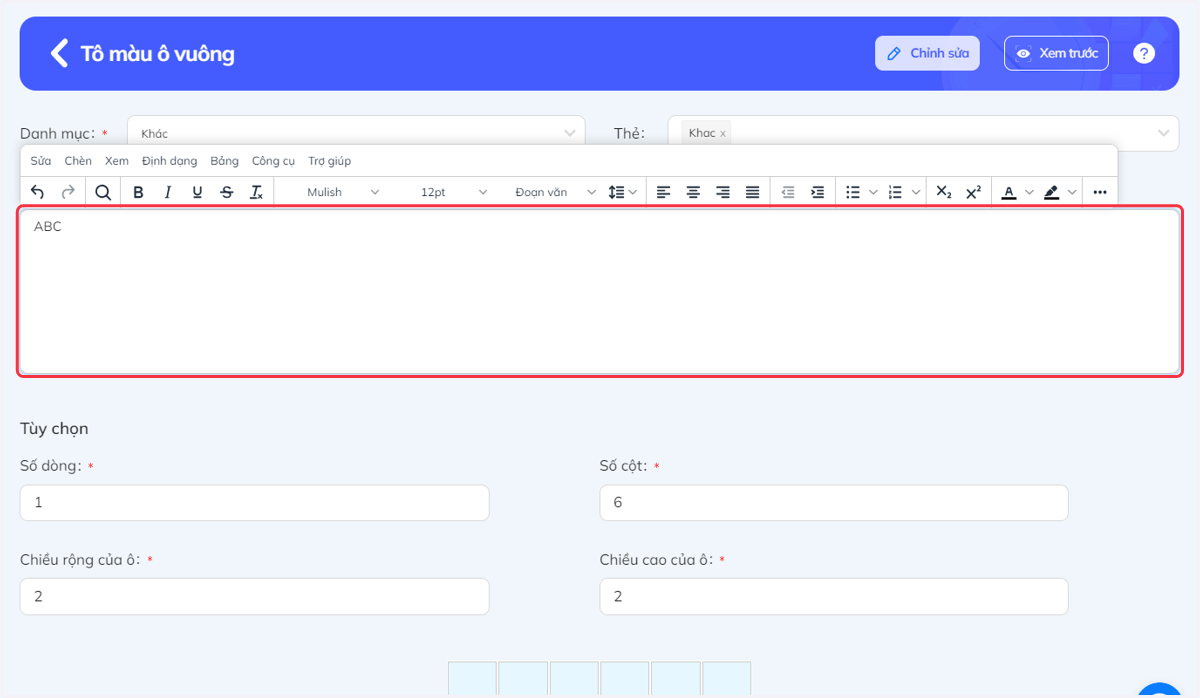Align text left
Screen dimensions: 1200x698
tap(663, 192)
